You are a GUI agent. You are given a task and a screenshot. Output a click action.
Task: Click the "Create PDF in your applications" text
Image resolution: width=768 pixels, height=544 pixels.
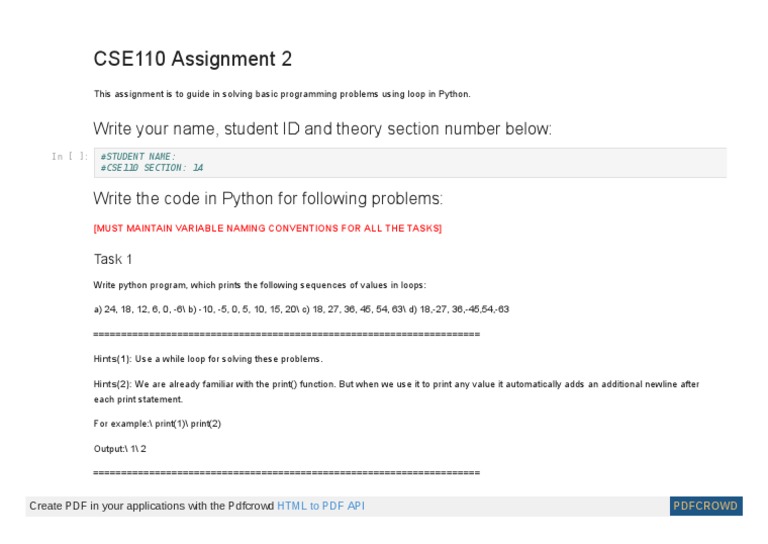point(151,506)
